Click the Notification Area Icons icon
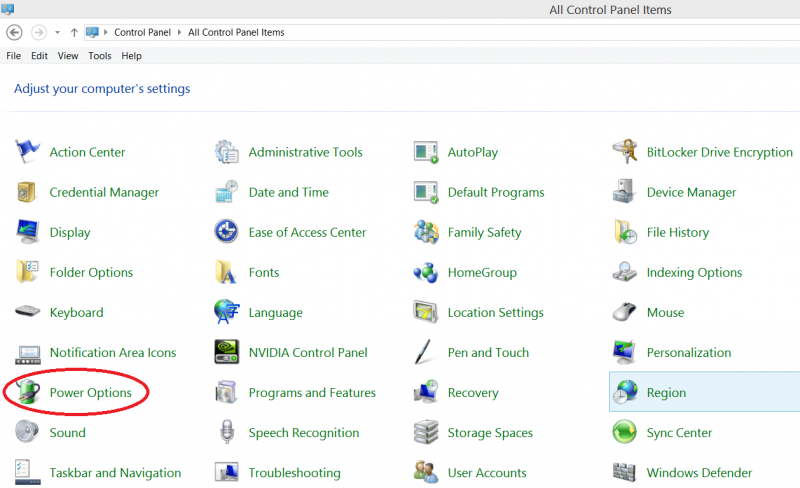This screenshot has width=800, height=488. pos(28,354)
